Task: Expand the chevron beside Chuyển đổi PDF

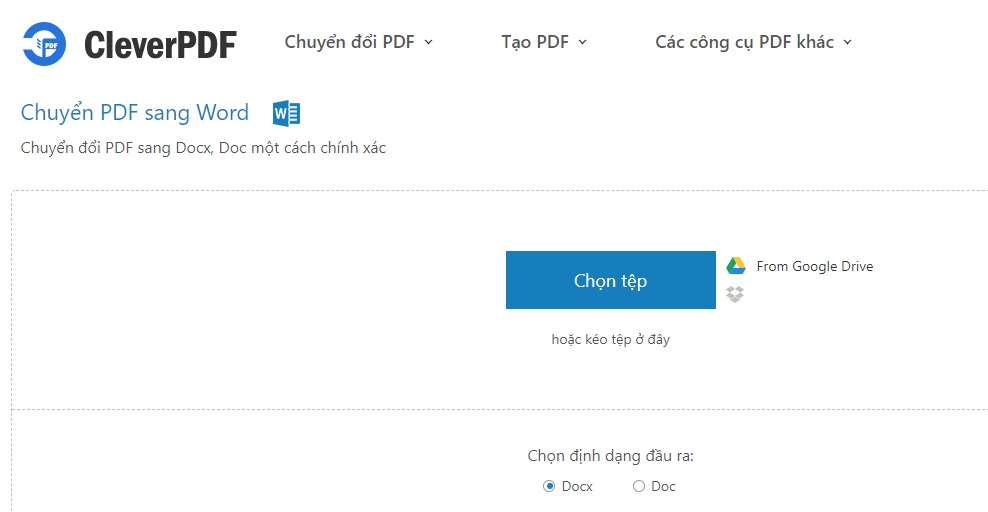Action: (428, 42)
